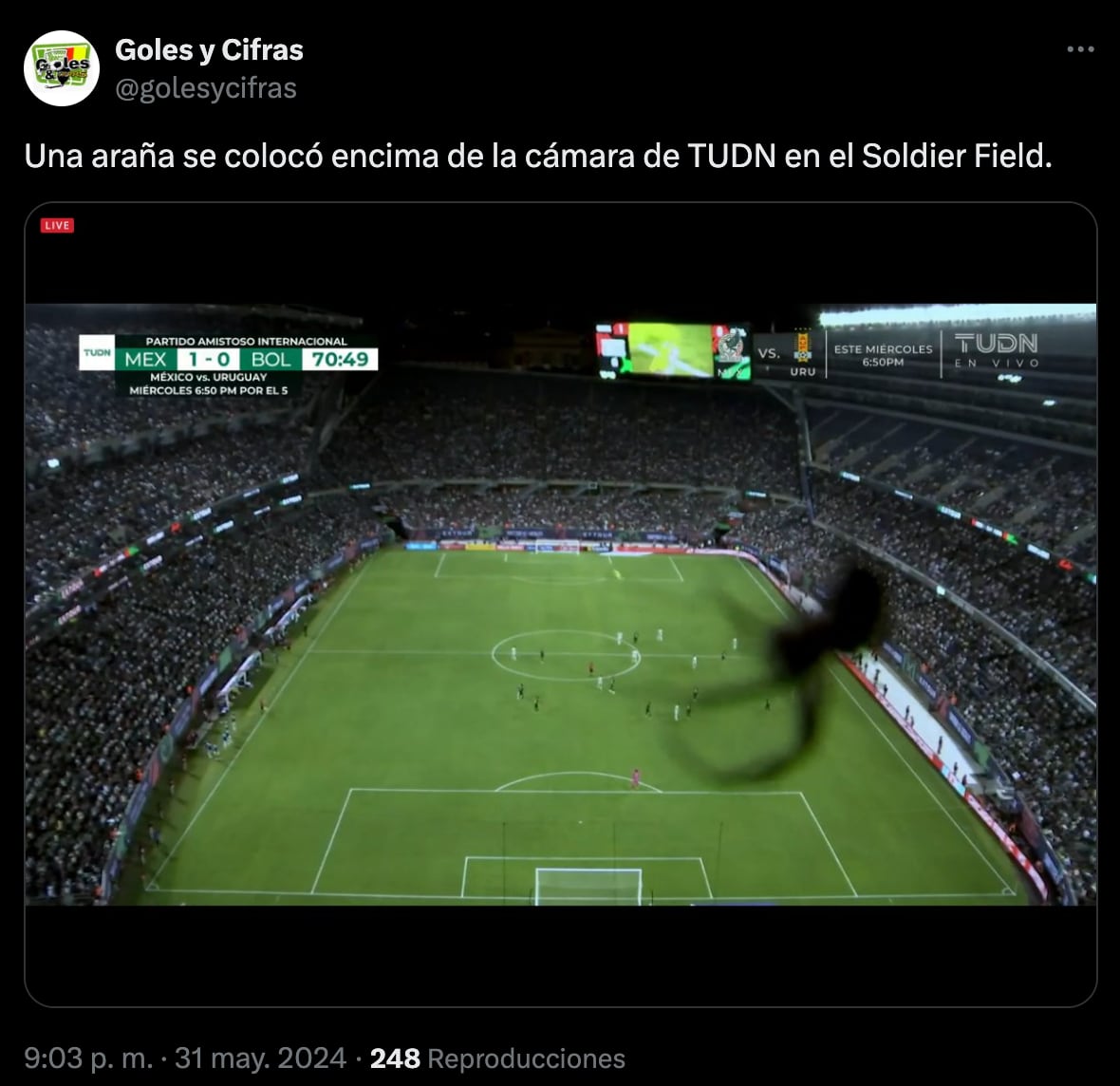Click the red LIVE badge on video
The width and height of the screenshot is (1120, 1086).
point(57,226)
